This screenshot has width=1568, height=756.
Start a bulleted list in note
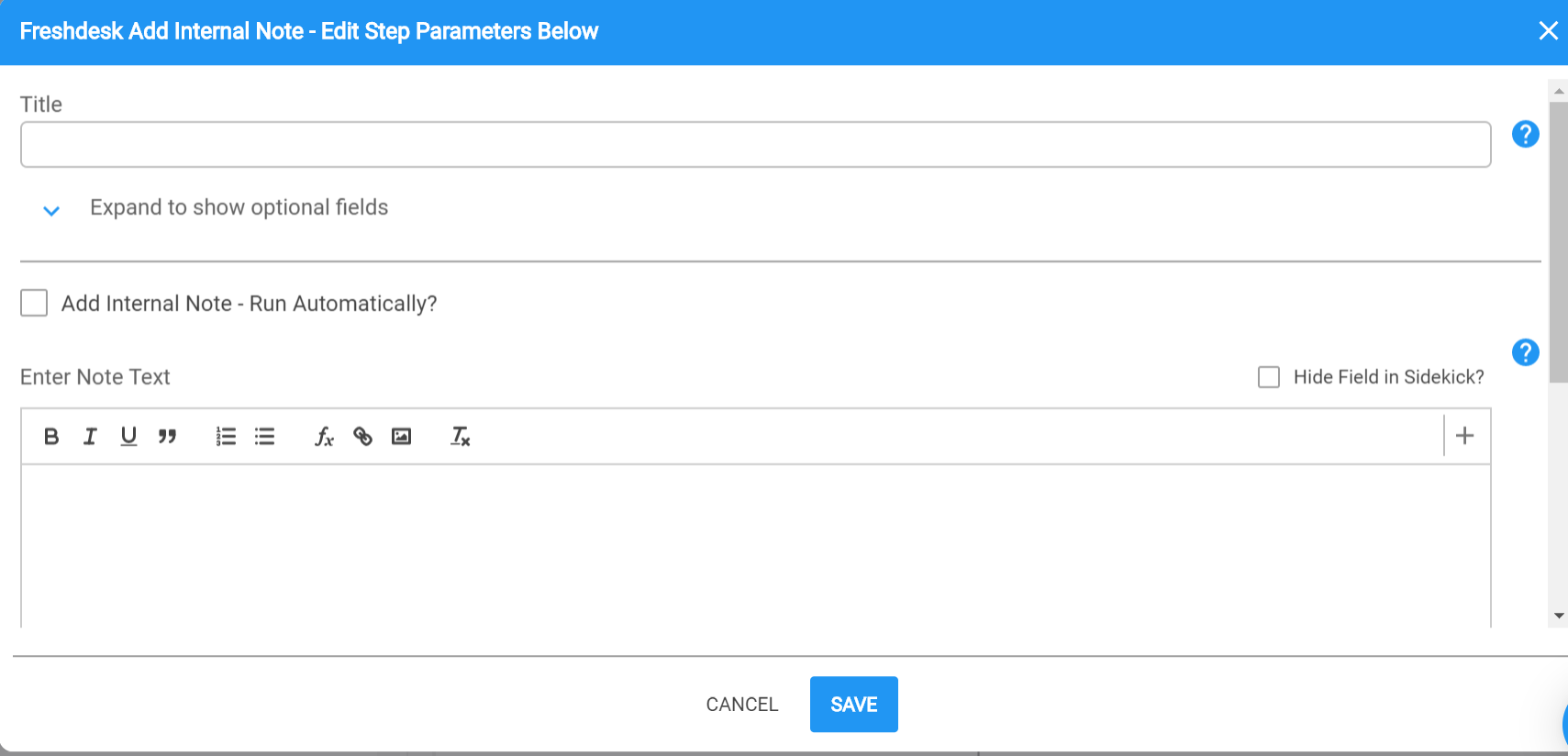coord(264,437)
